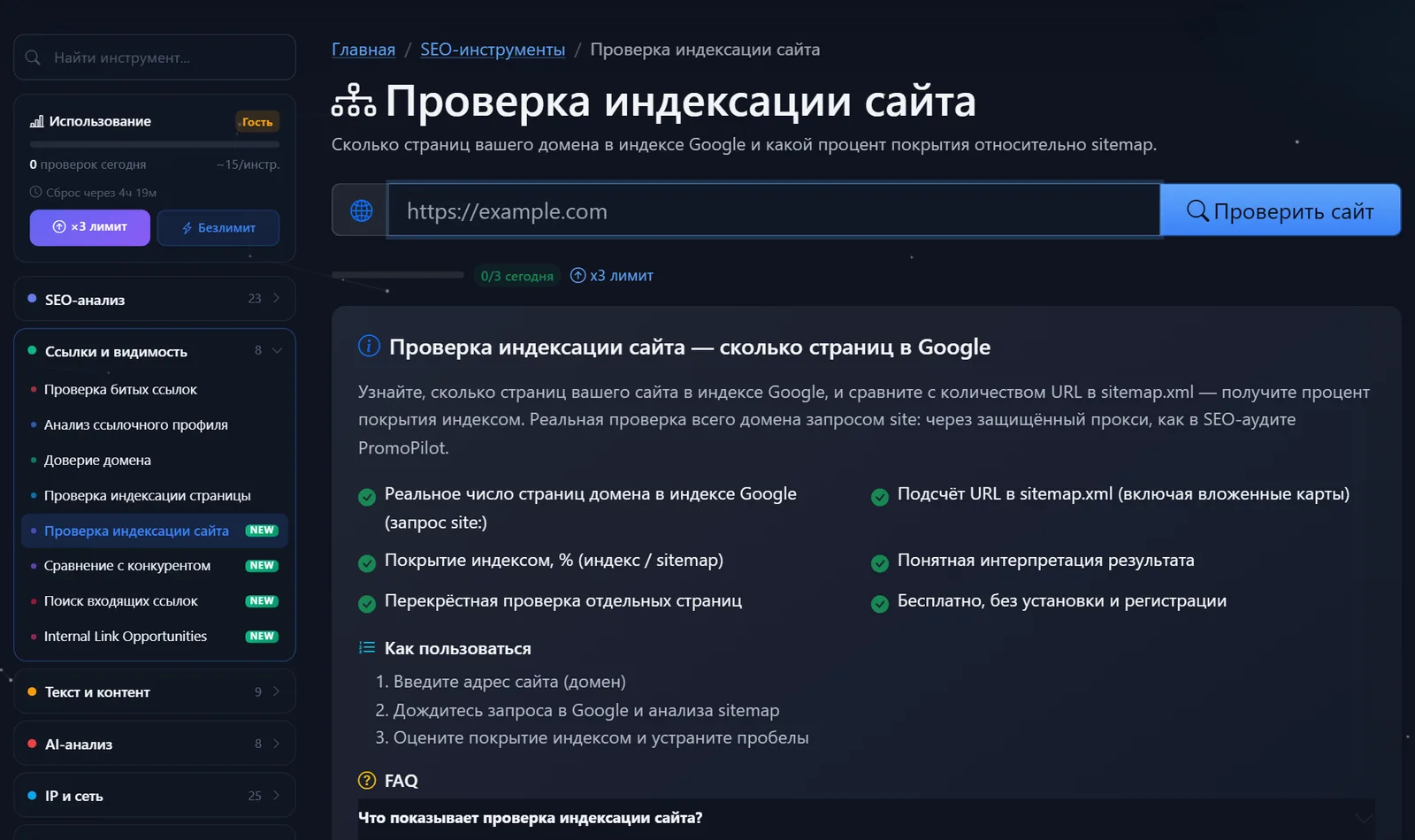Screen dimensions: 1415x840
Task: Click the sidebar usage progress bar
Action: [x=155, y=144]
